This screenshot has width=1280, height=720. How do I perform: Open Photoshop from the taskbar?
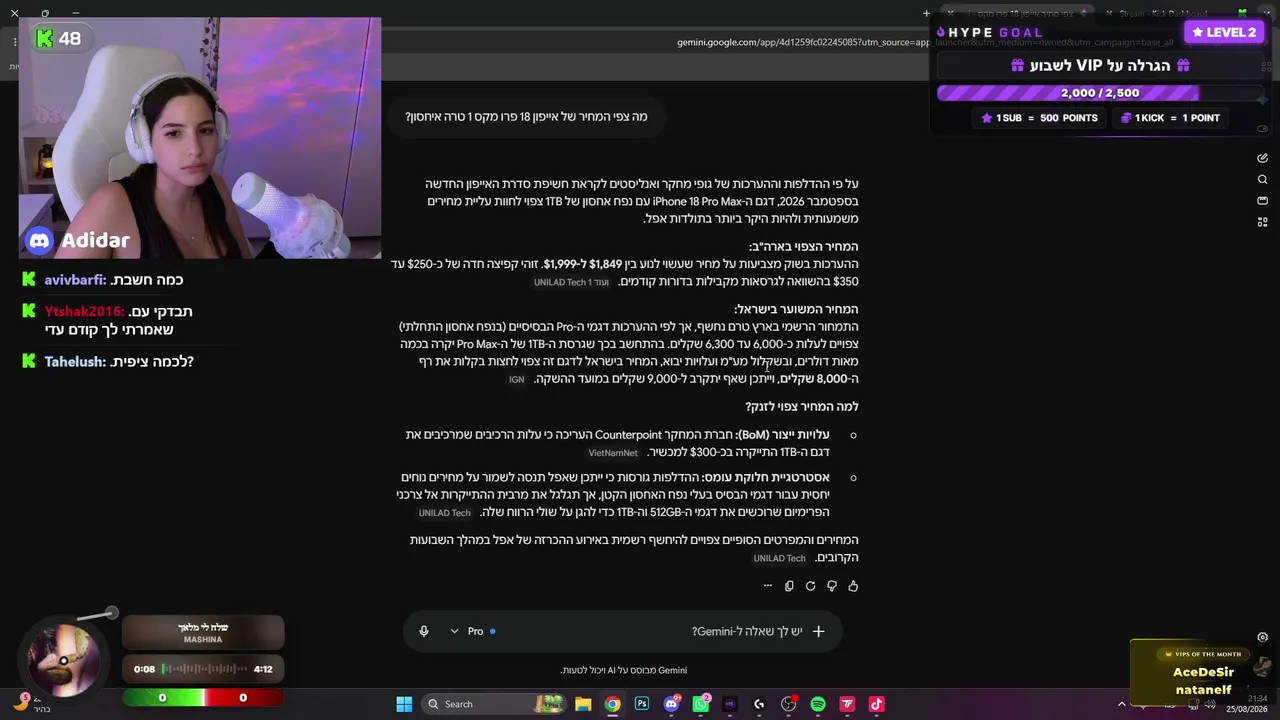coord(642,704)
